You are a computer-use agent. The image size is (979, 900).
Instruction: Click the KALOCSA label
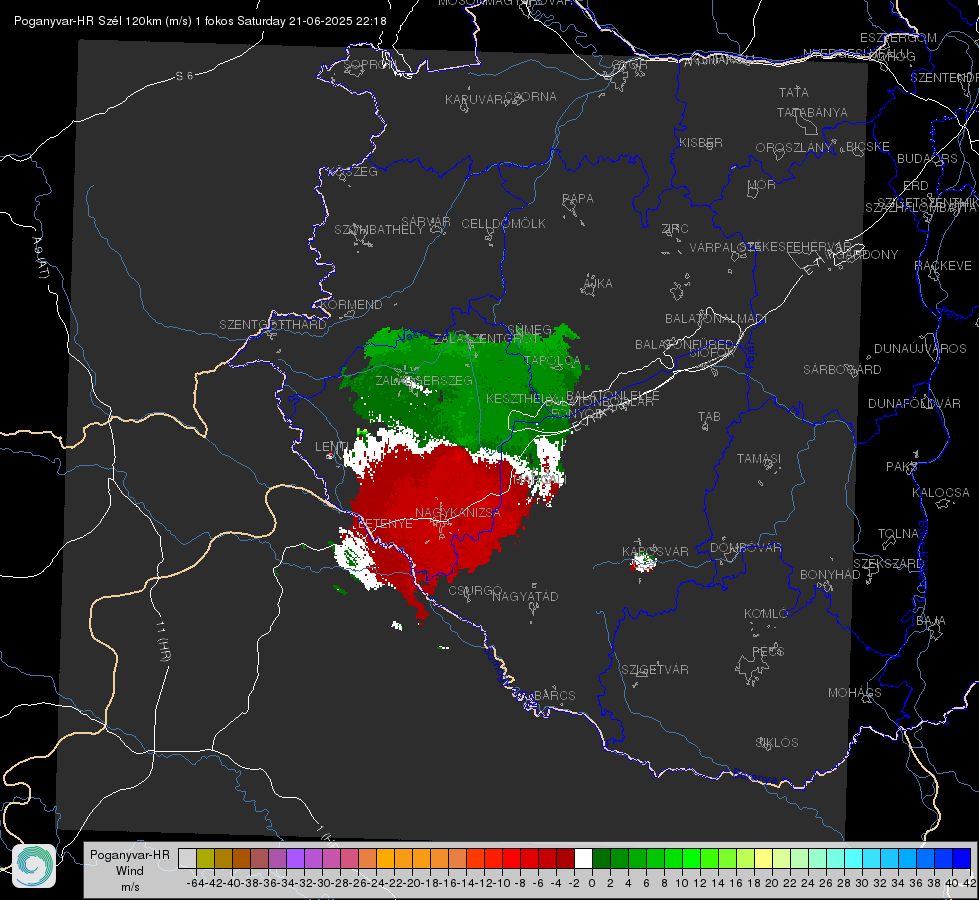pyautogui.click(x=941, y=493)
